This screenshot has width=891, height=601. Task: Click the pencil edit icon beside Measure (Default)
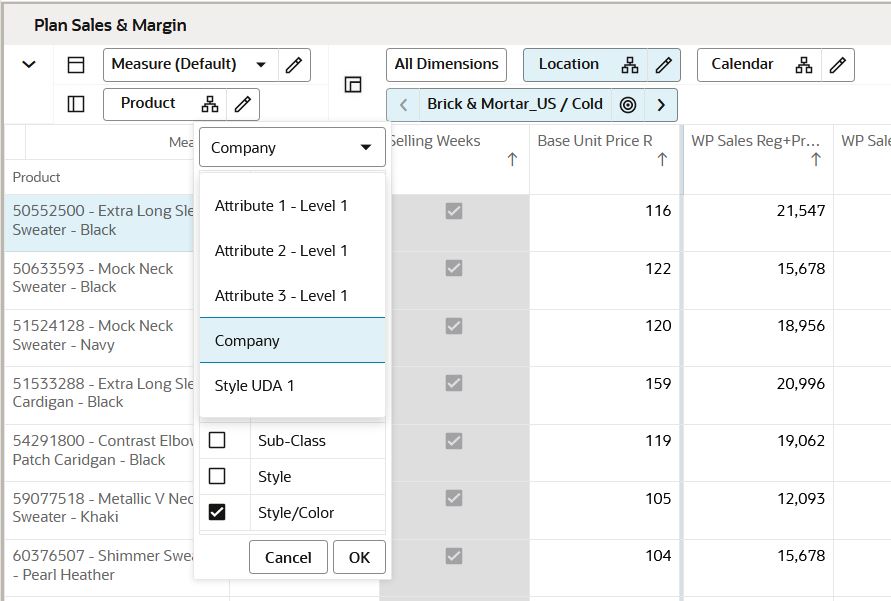(x=294, y=65)
